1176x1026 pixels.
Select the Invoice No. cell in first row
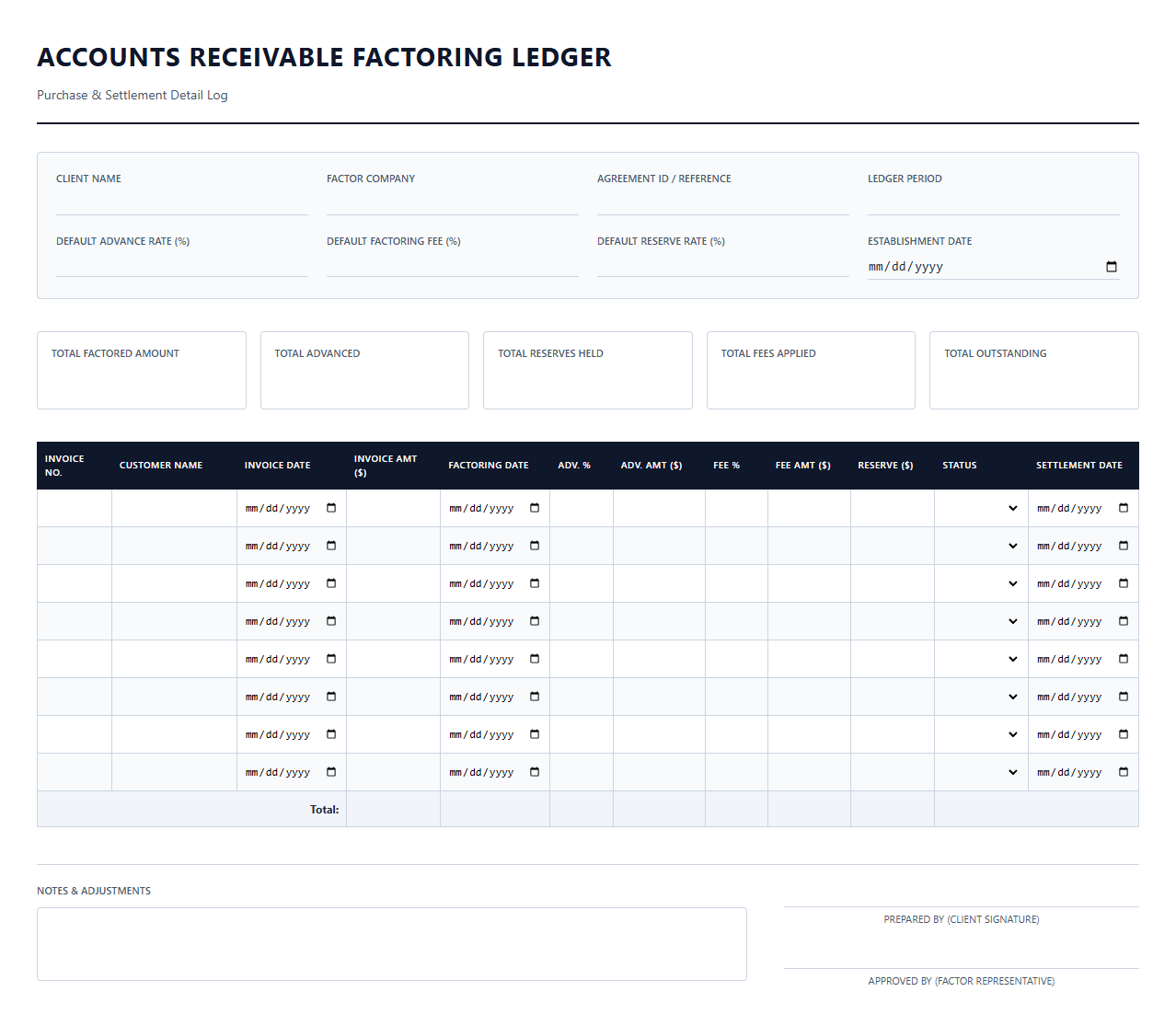(75, 508)
